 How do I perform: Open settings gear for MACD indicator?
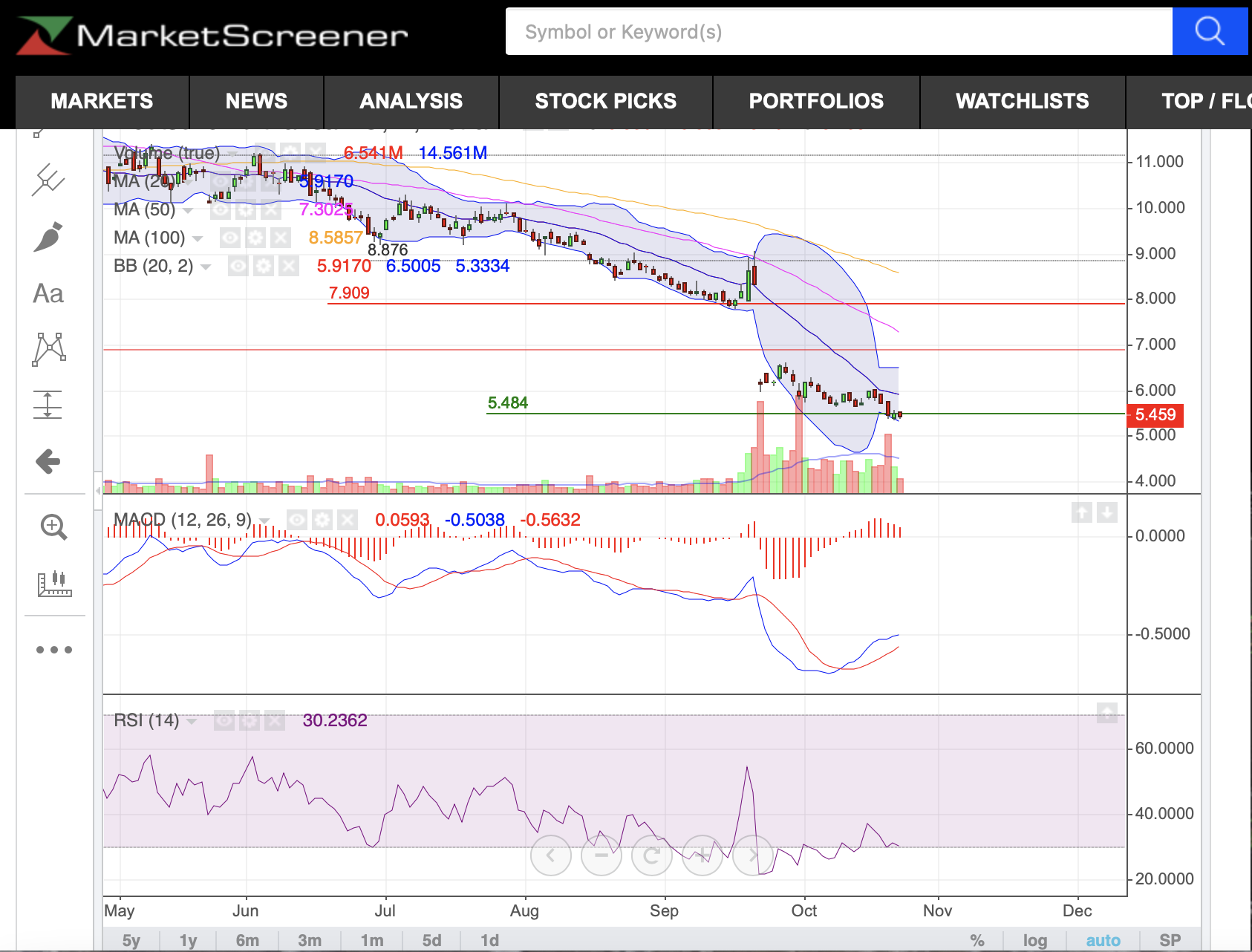(x=322, y=520)
